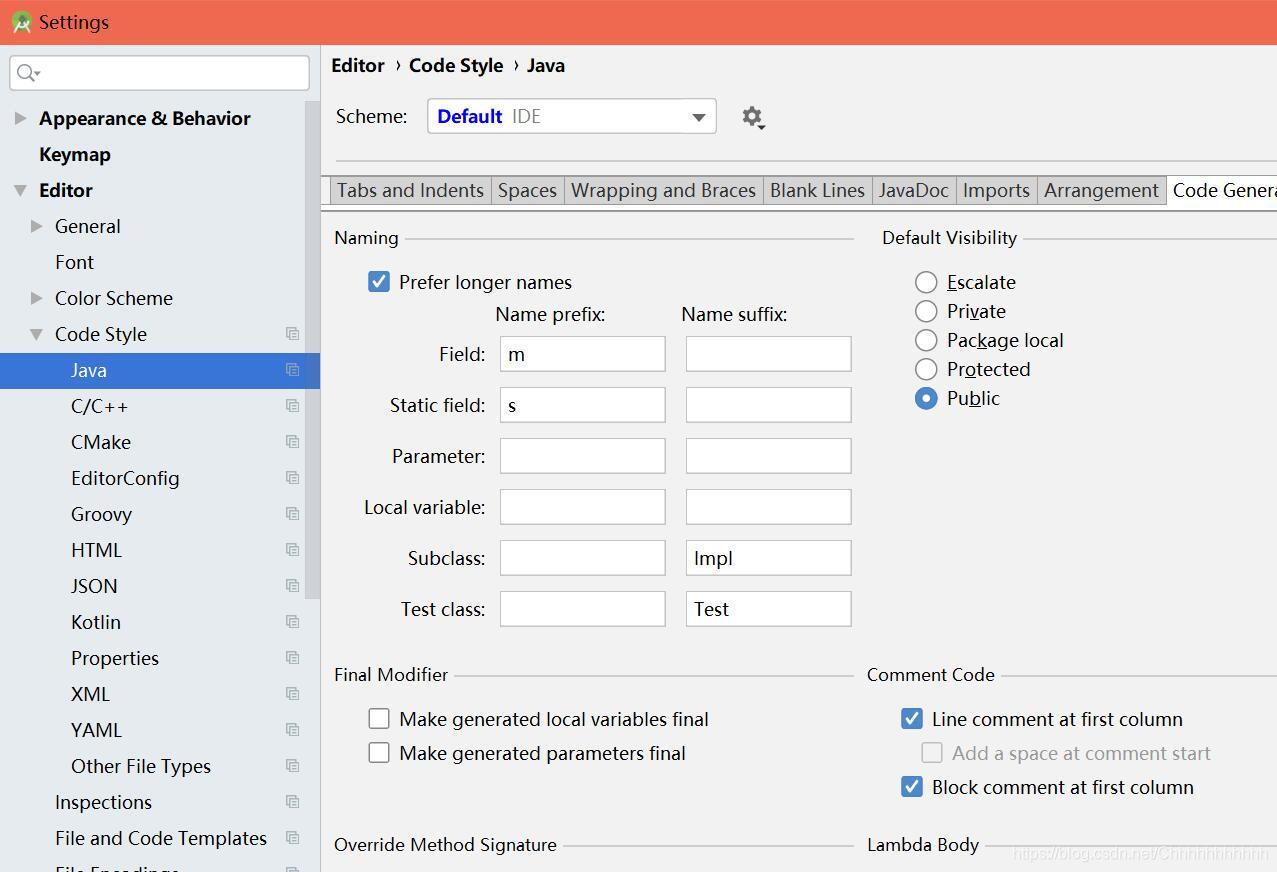Open Font settings
Screen dimensions: 1277x872
pos(74,262)
